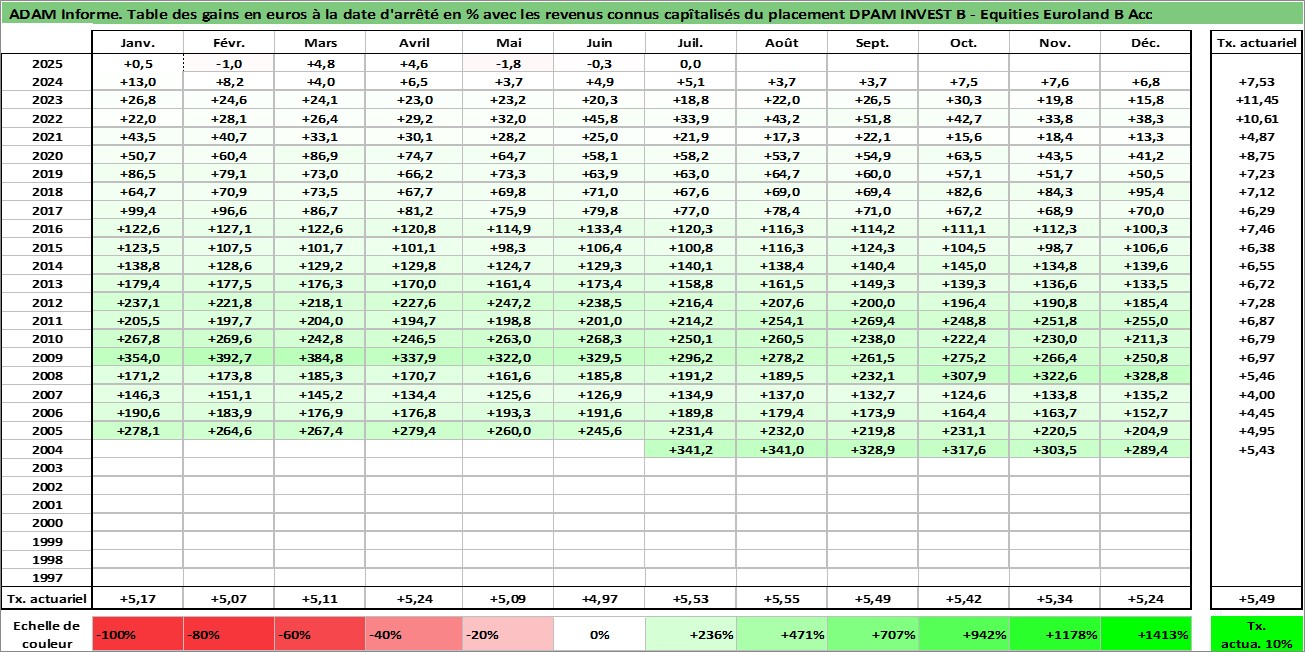
Task: Click the 'Echelle de couleur' label
Action: (47, 634)
